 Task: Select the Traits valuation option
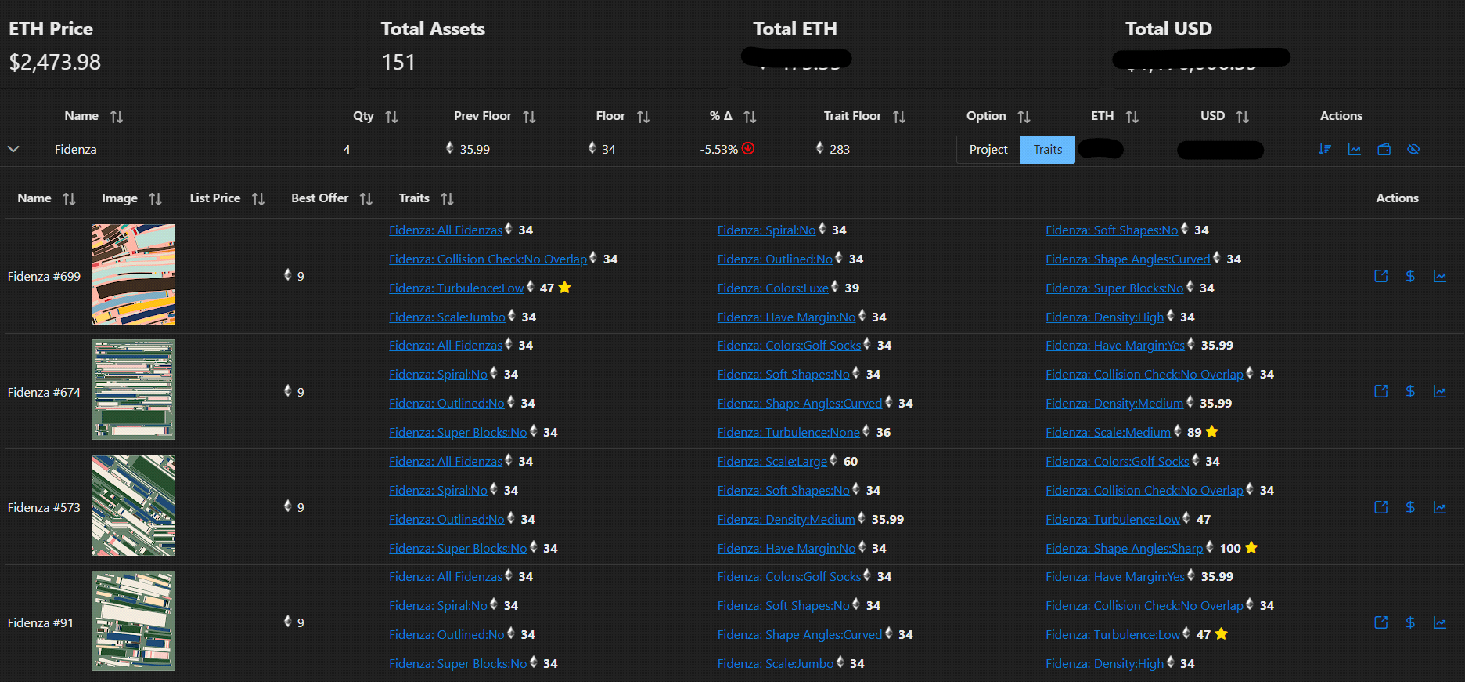click(x=1047, y=150)
